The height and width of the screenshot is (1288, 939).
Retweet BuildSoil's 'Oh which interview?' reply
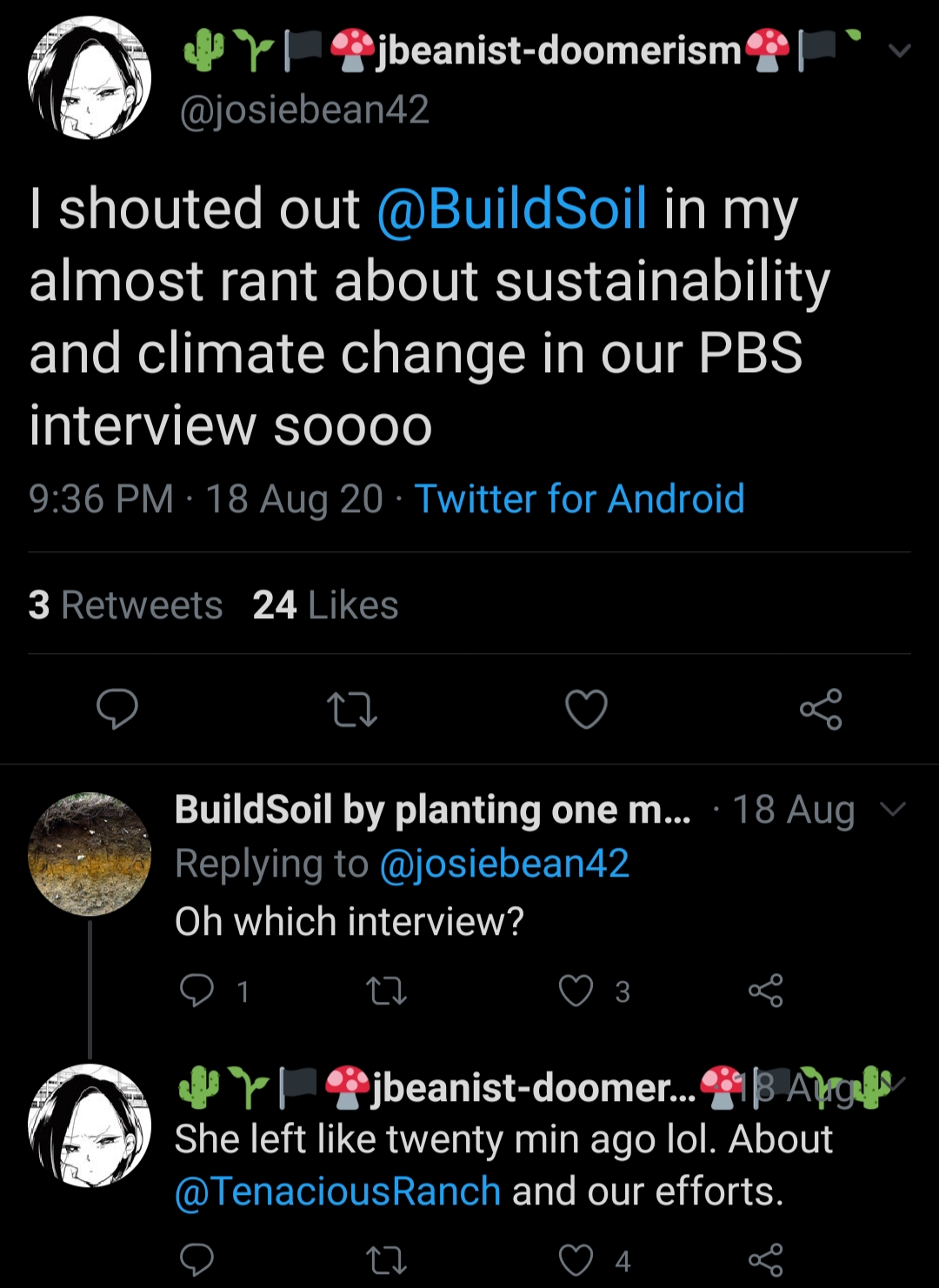pyautogui.click(x=386, y=991)
